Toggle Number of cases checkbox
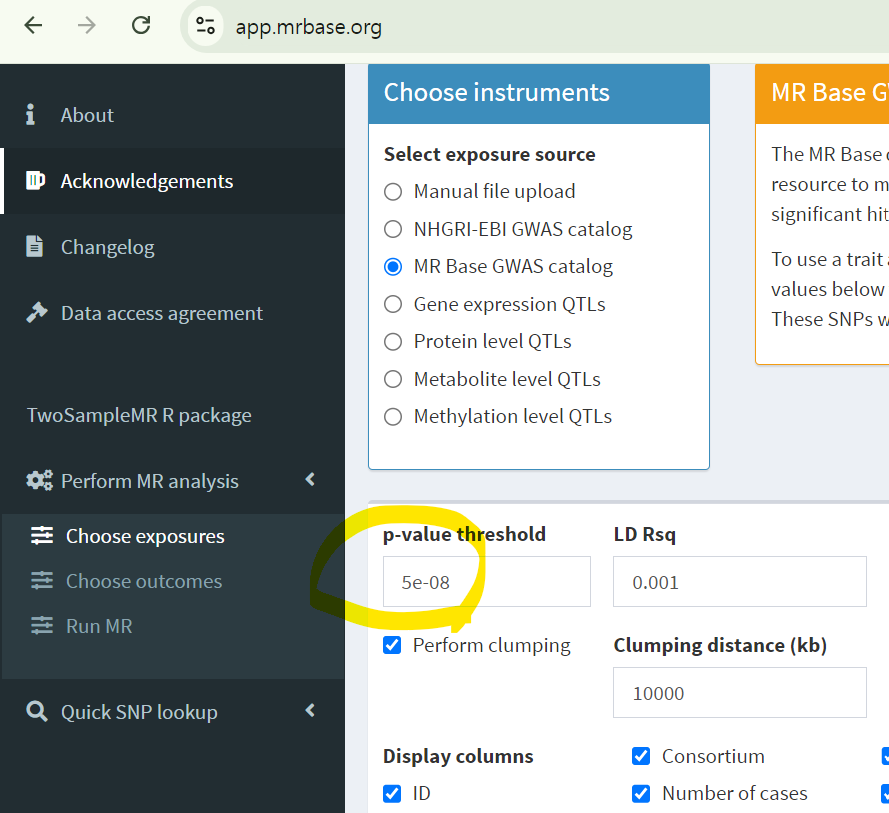The height and width of the screenshot is (813, 889). click(641, 794)
